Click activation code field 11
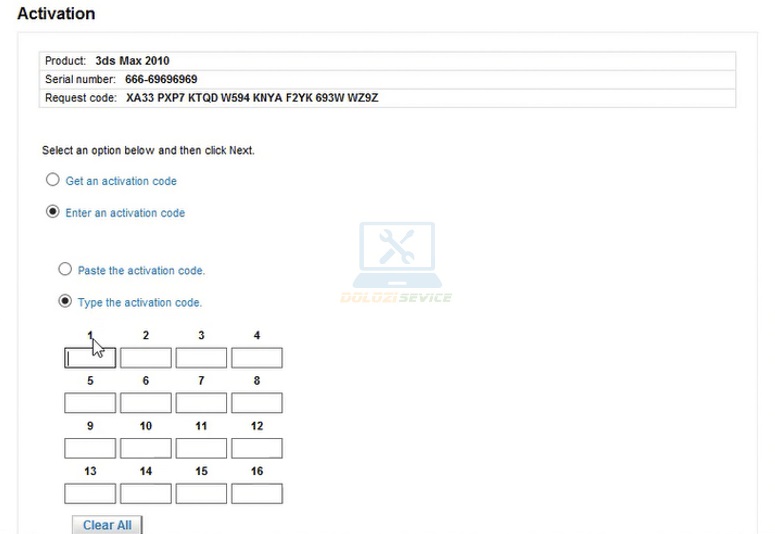The height and width of the screenshot is (534, 775). (x=201, y=448)
